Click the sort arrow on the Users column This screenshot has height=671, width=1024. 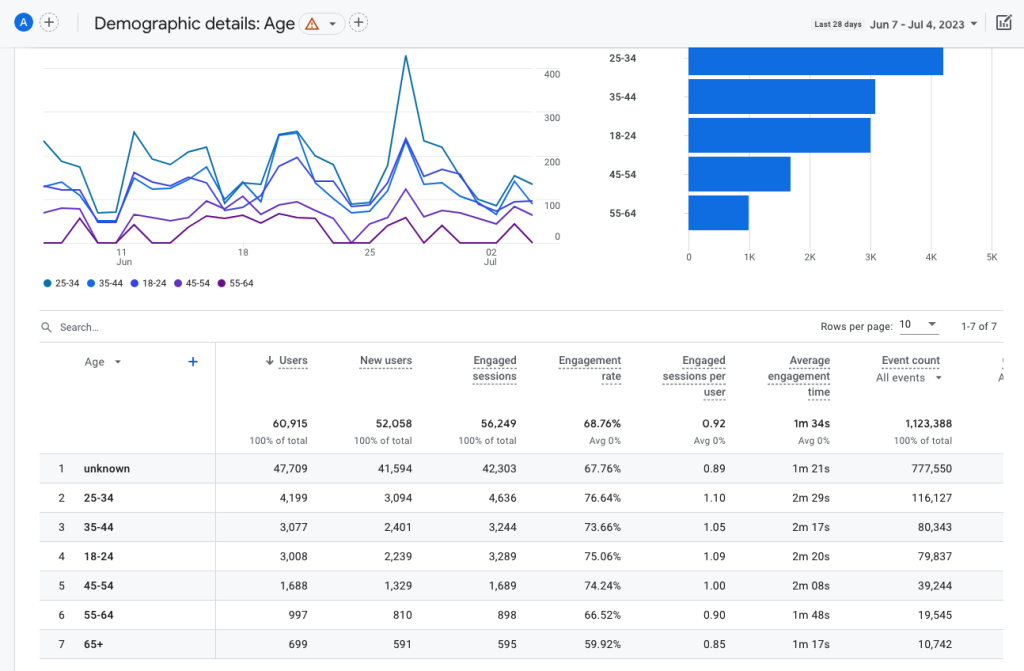point(268,360)
